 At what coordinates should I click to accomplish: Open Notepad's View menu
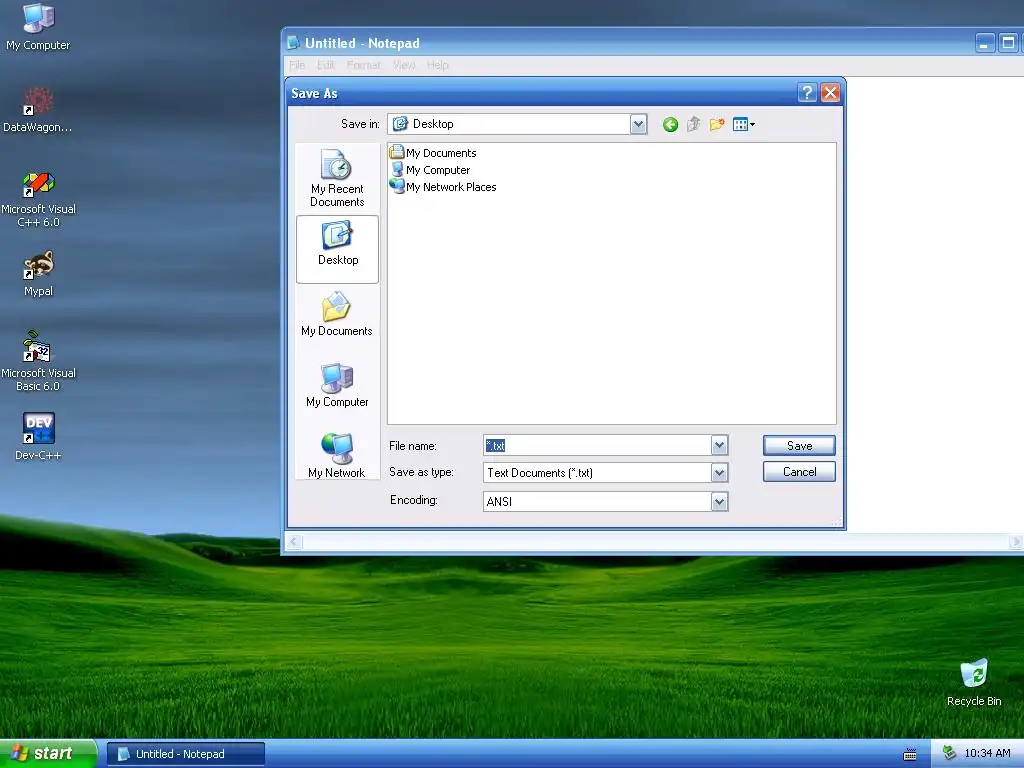pyautogui.click(x=404, y=65)
